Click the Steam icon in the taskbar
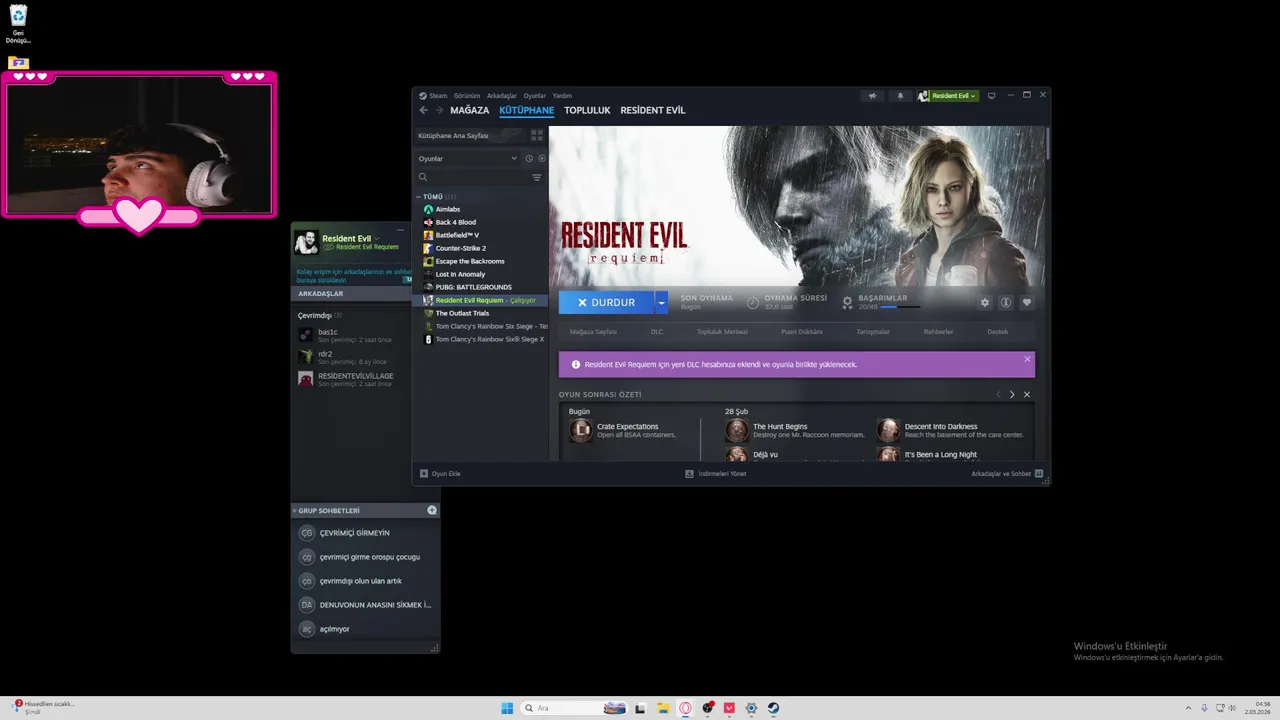The image size is (1280, 720). point(773,708)
